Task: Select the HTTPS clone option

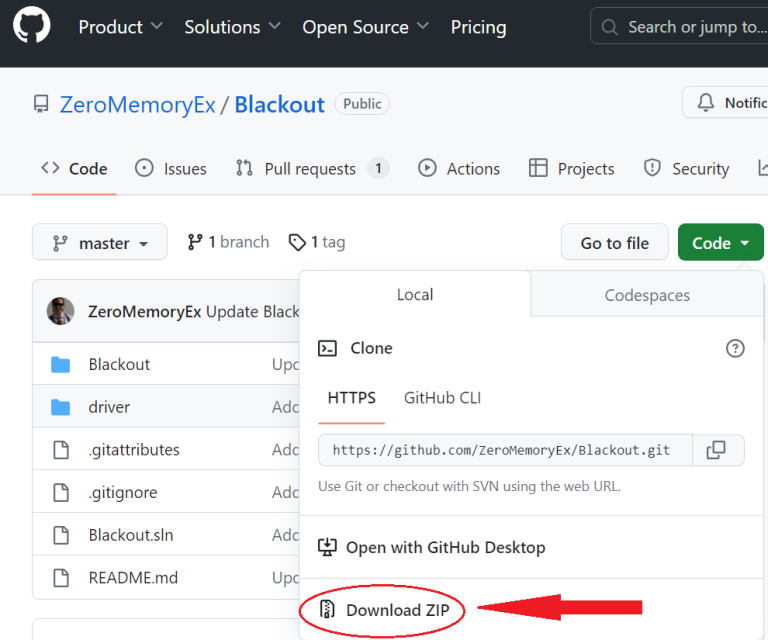Action: [x=352, y=398]
